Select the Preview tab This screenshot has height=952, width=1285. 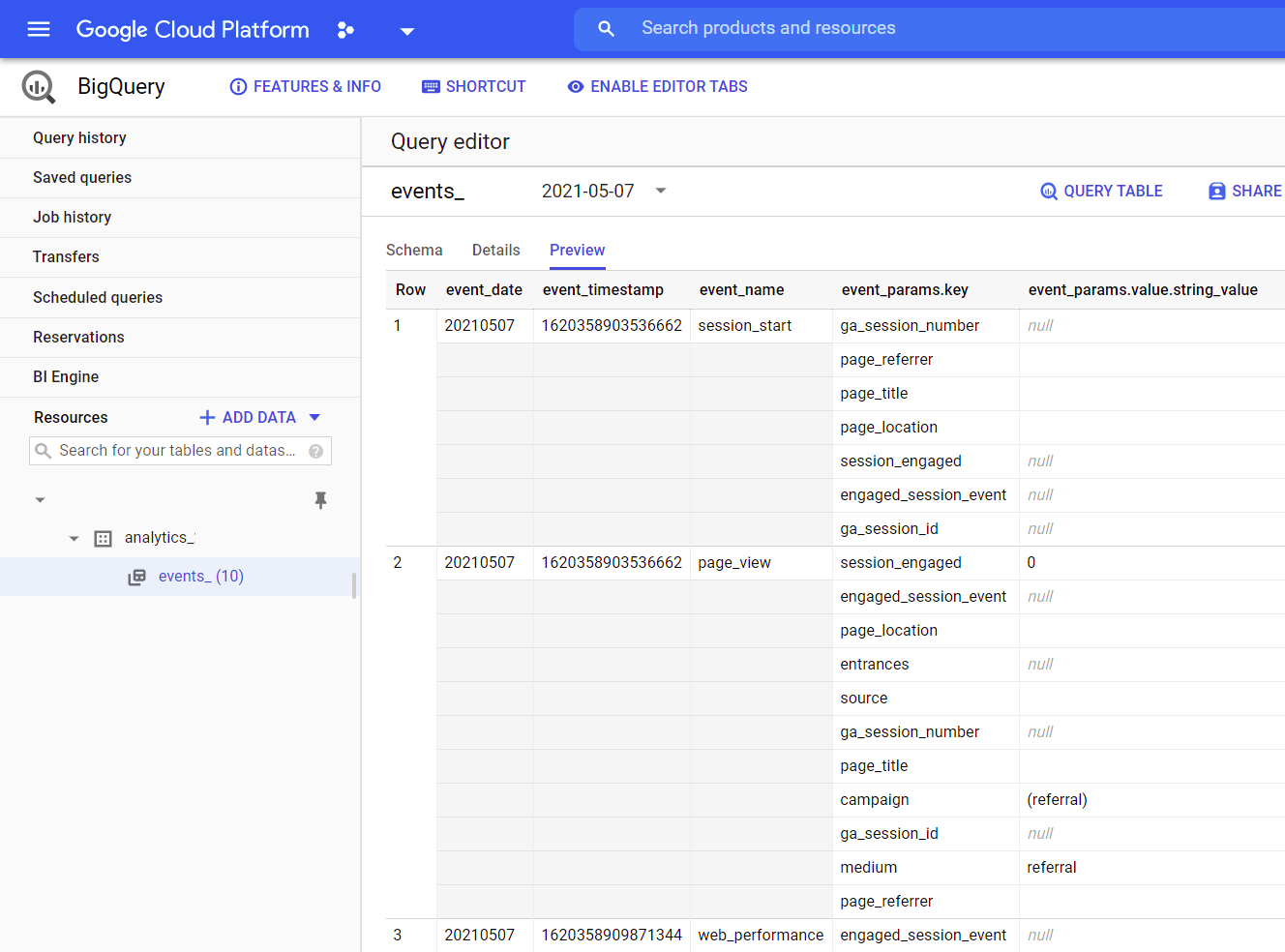(578, 251)
